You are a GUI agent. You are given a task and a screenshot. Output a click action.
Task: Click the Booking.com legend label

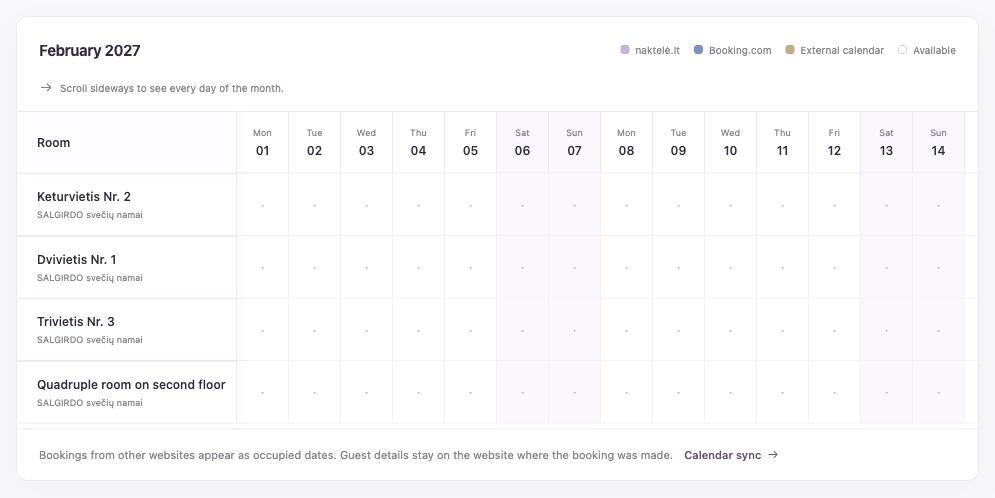[740, 50]
